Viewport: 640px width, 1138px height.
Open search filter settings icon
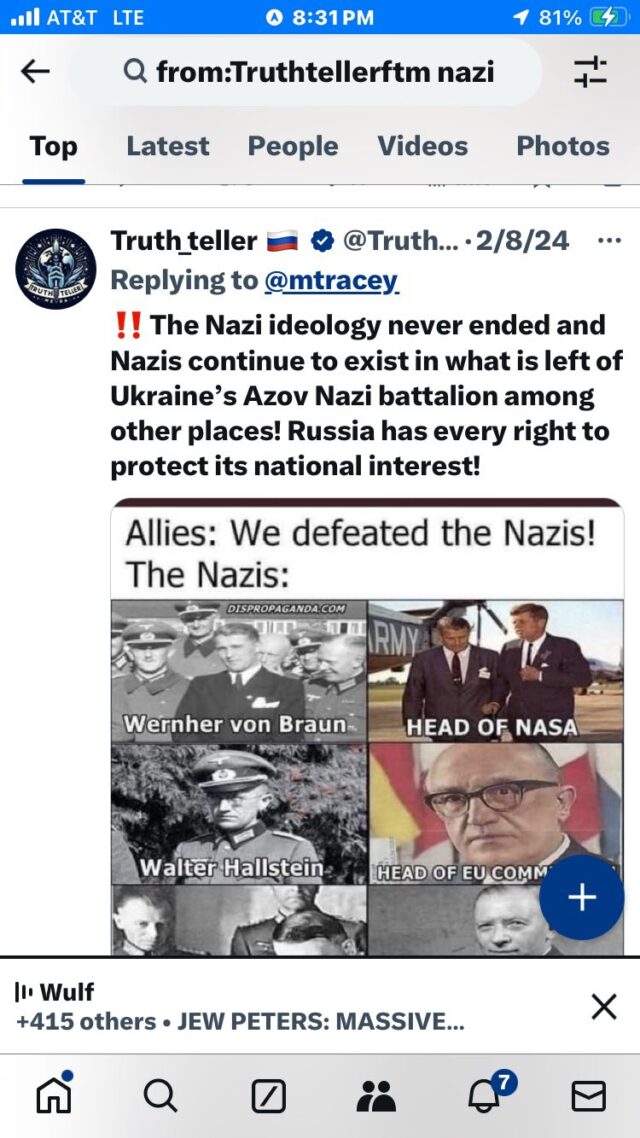[x=590, y=72]
